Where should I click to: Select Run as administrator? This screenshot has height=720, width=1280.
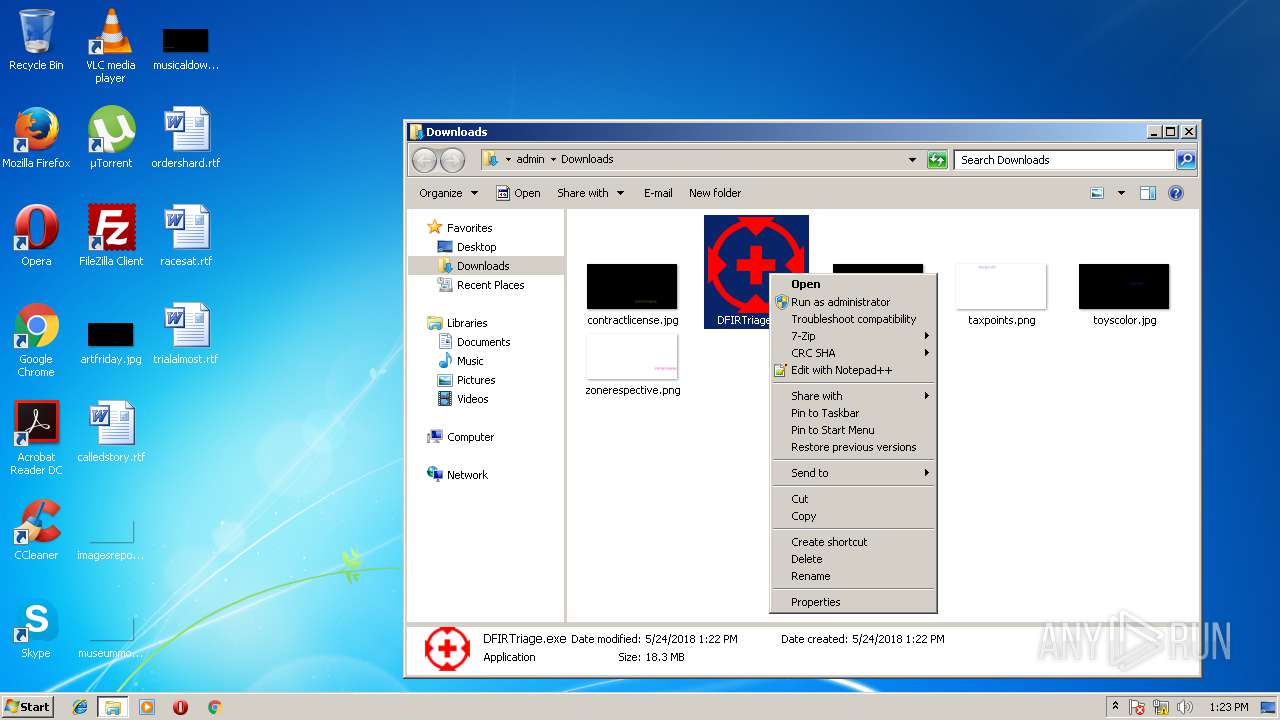point(853,302)
